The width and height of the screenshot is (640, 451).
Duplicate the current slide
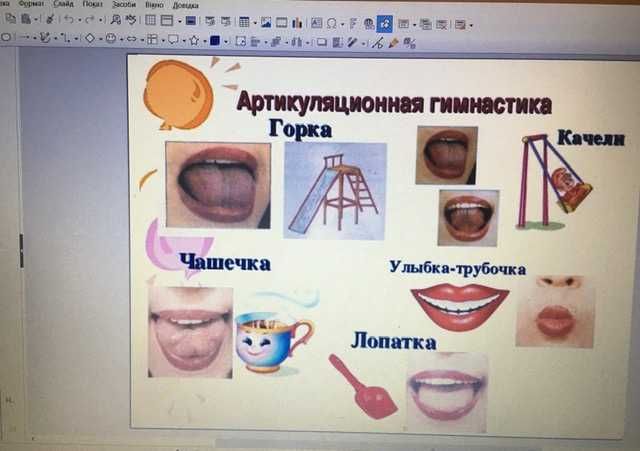(426, 24)
